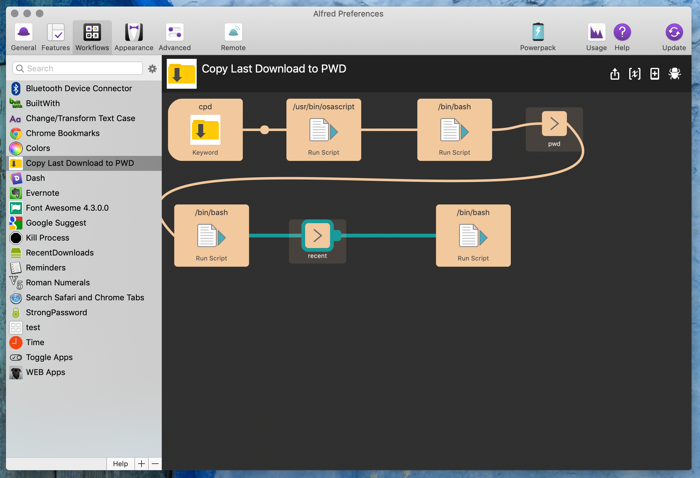The height and width of the screenshot is (478, 700).
Task: Remove workflow with the minus button
Action: tap(155, 464)
